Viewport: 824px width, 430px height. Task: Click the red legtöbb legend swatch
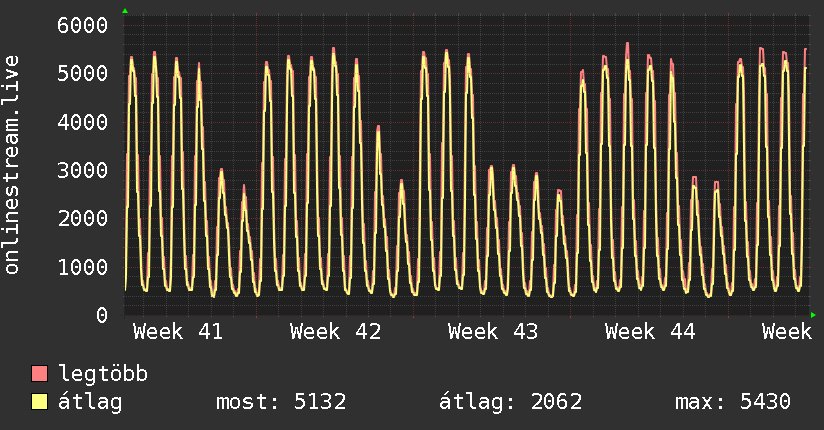[x=40, y=375]
